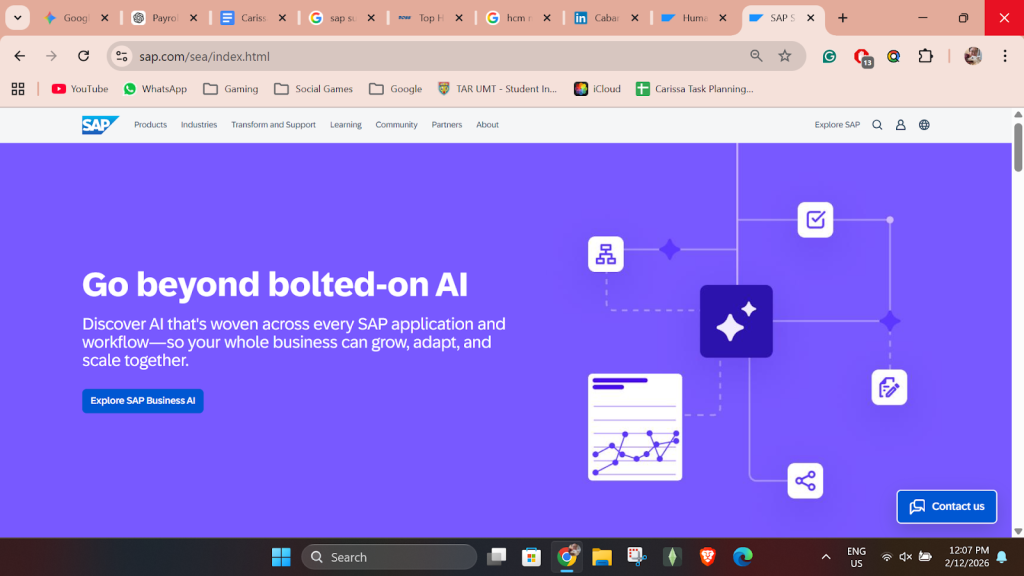
Task: Open the Learning menu
Action: (x=345, y=125)
